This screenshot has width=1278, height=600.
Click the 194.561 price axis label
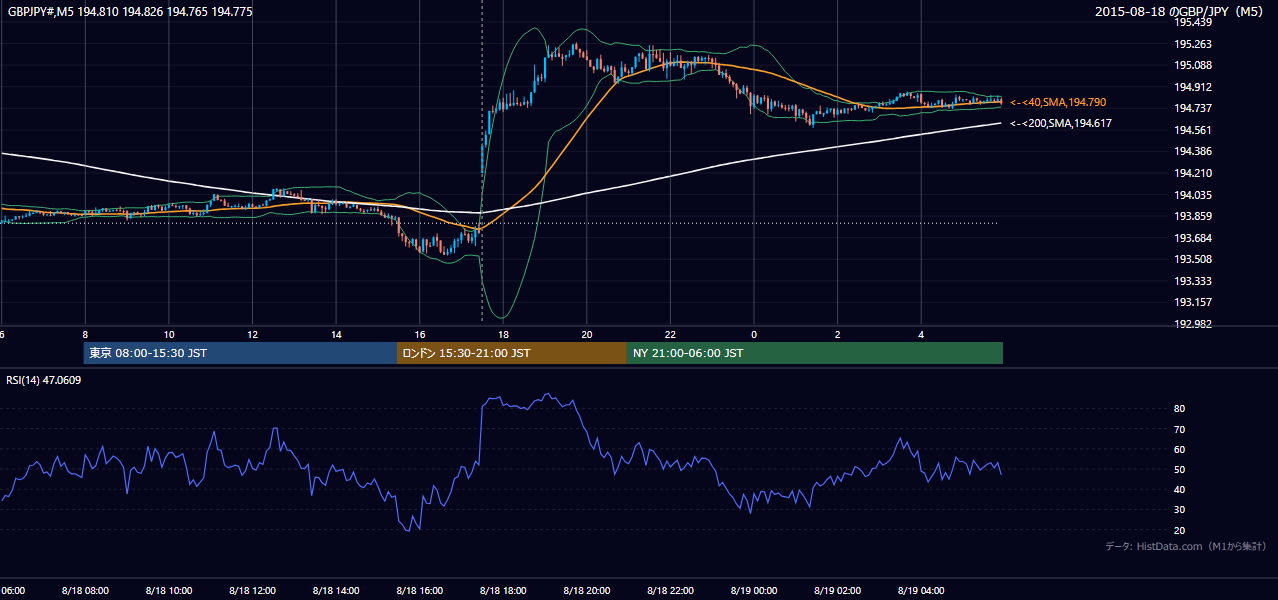pos(1192,130)
